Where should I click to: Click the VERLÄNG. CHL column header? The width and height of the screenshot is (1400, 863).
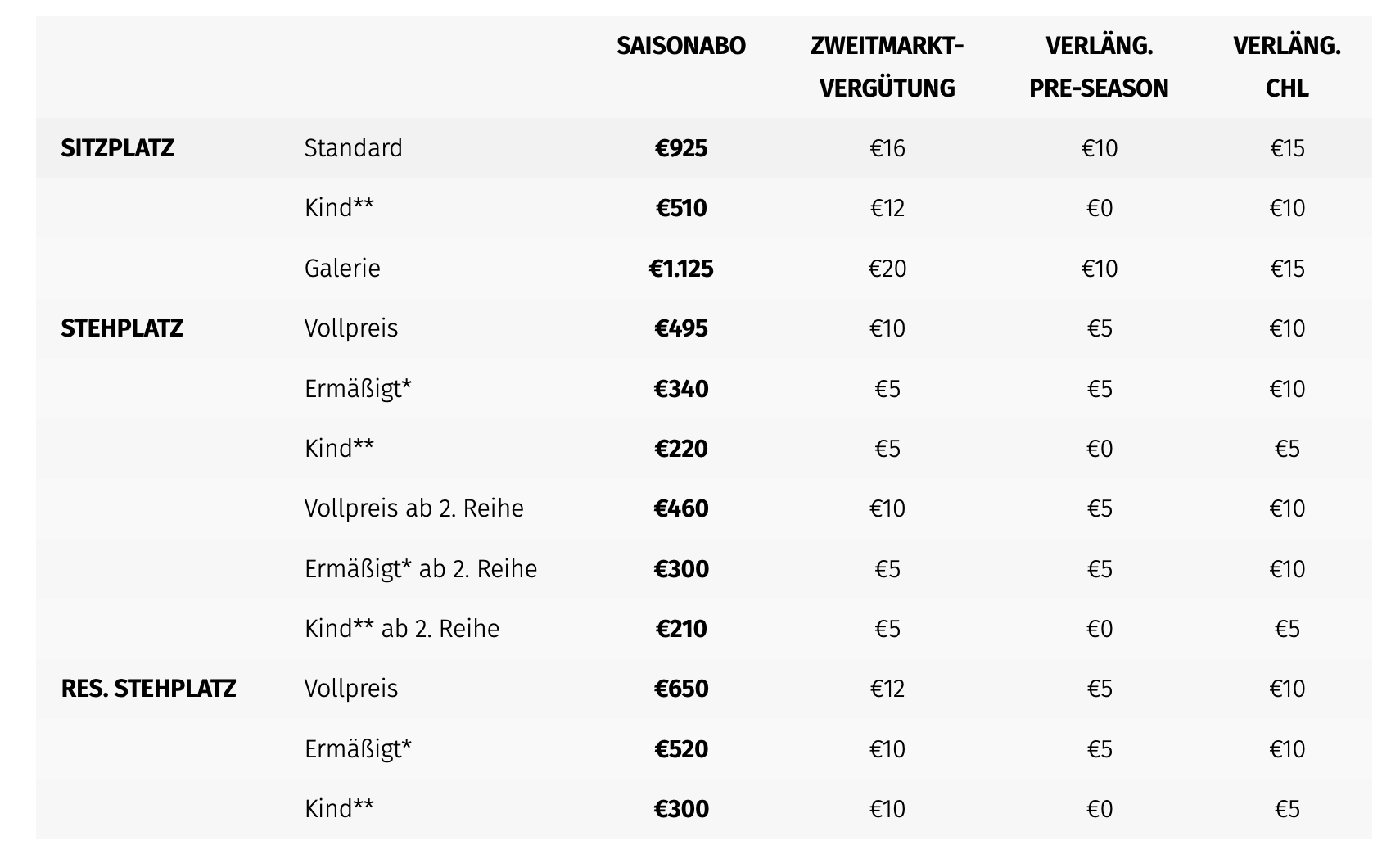(1287, 67)
